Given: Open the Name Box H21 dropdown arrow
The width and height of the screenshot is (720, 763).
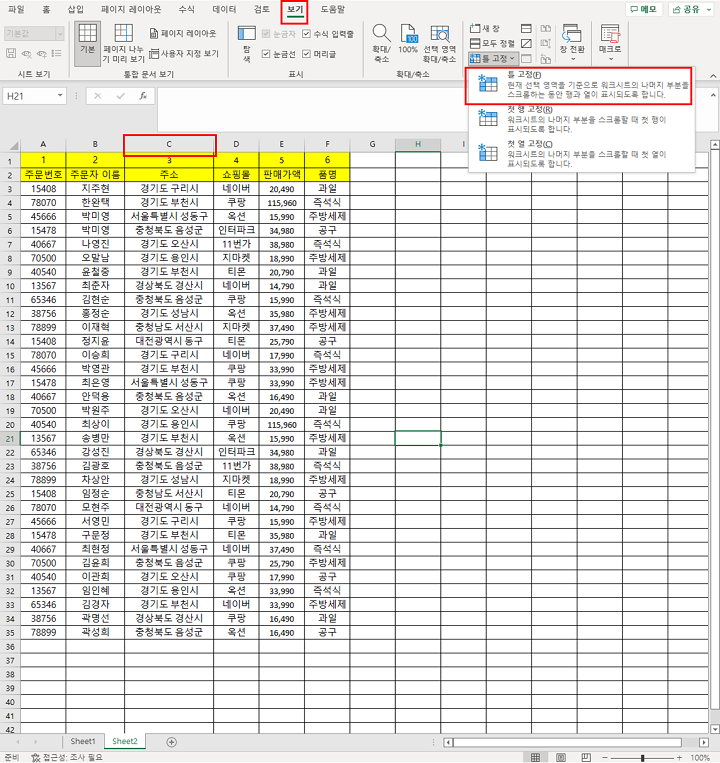Looking at the screenshot, I should pyautogui.click(x=60, y=96).
